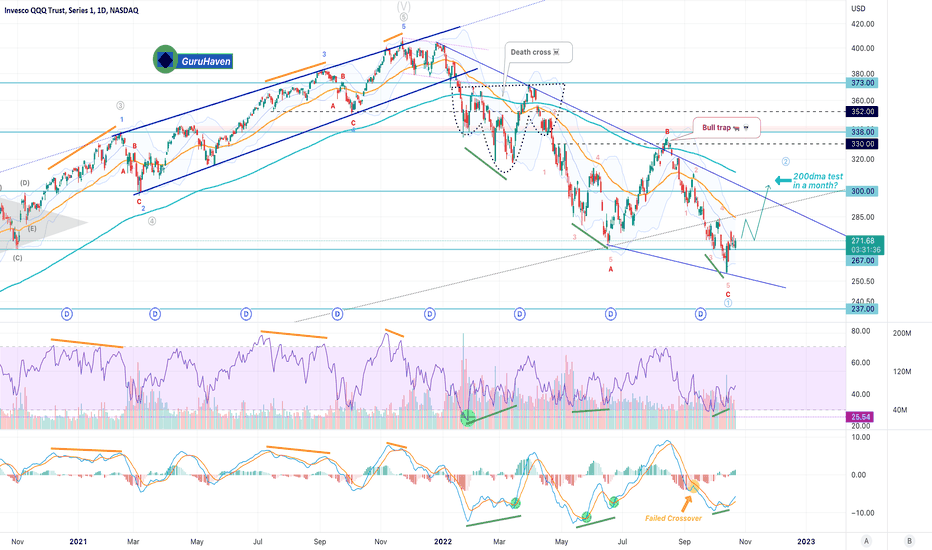This screenshot has width=932, height=550.
Task: Open the Death cross callout annotation
Action: click(539, 52)
